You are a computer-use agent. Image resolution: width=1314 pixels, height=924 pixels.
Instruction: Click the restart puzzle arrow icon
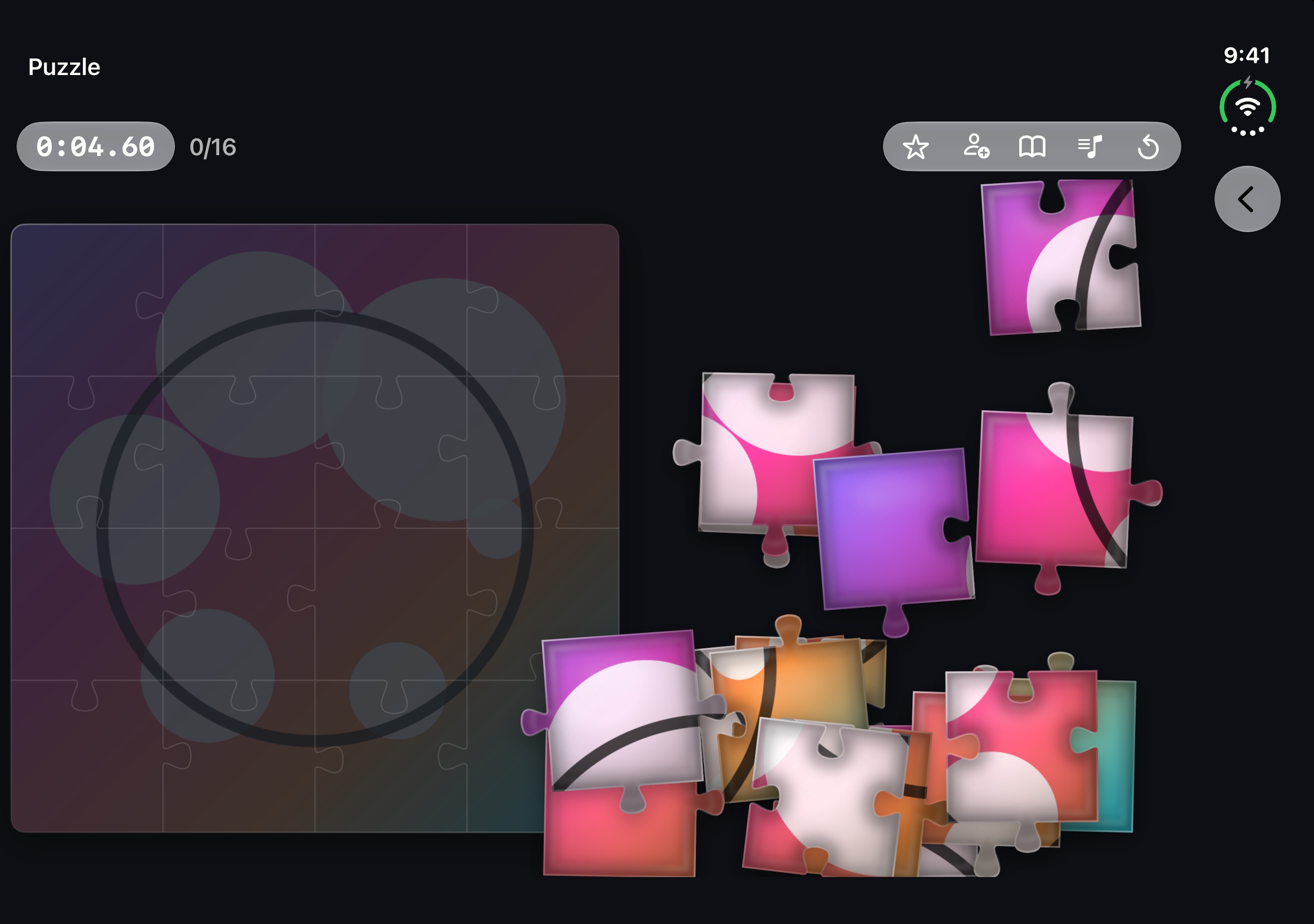point(1148,147)
